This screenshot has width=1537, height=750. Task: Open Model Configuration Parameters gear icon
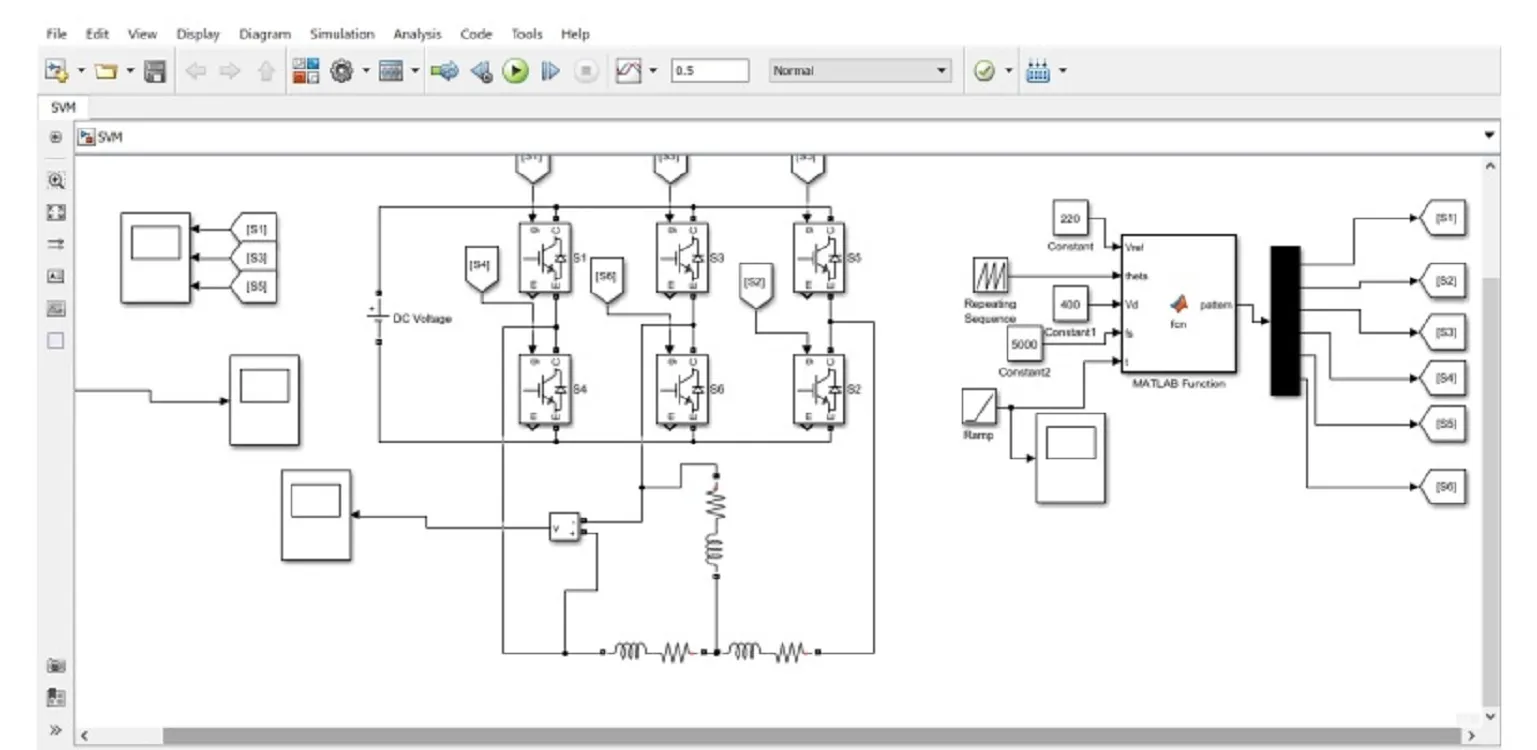point(342,71)
